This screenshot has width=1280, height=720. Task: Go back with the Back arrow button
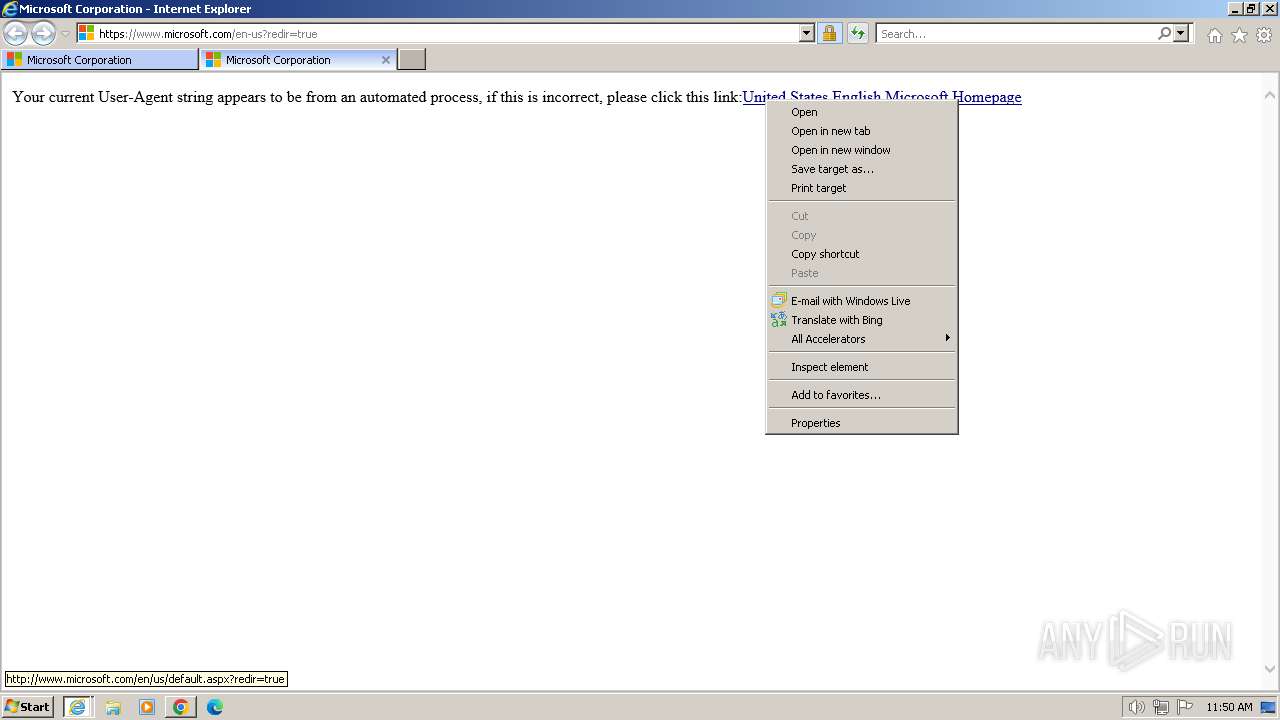point(15,34)
